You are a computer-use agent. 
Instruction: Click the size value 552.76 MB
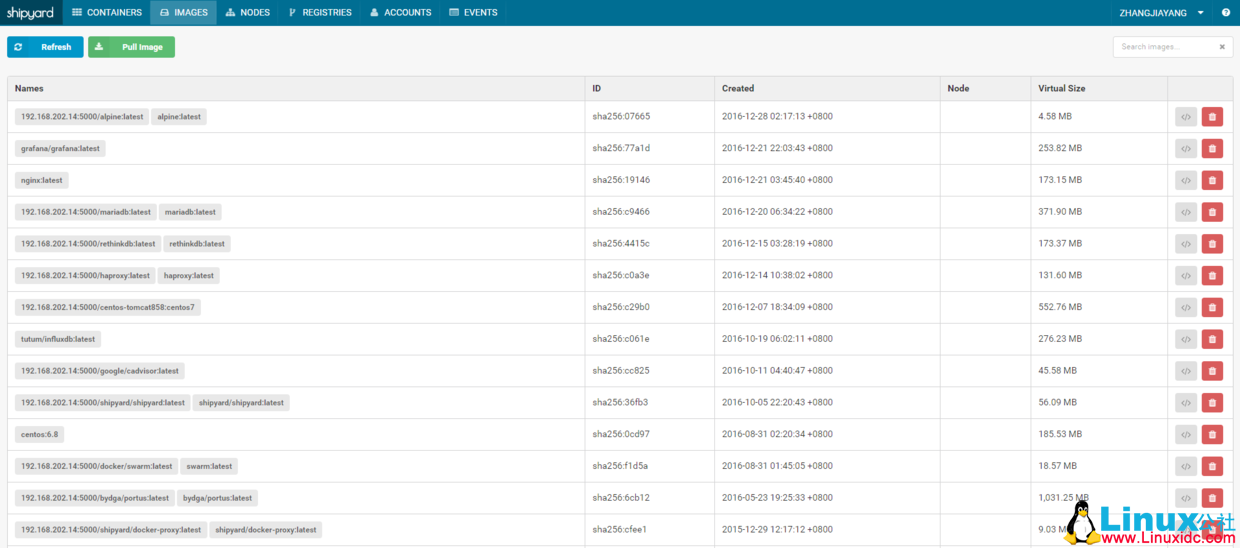[x=1060, y=307]
